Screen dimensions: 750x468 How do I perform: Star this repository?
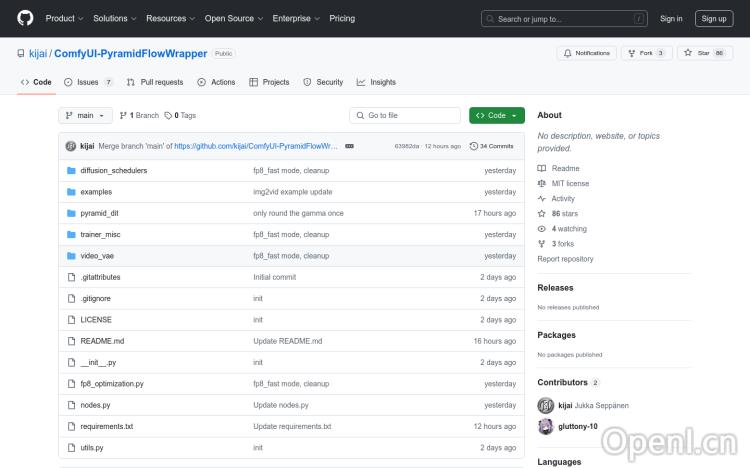point(698,53)
